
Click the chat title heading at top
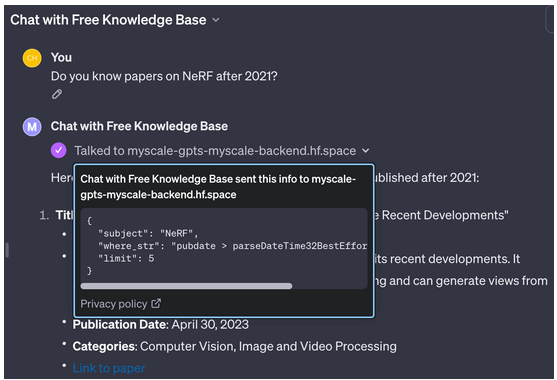tap(108, 20)
